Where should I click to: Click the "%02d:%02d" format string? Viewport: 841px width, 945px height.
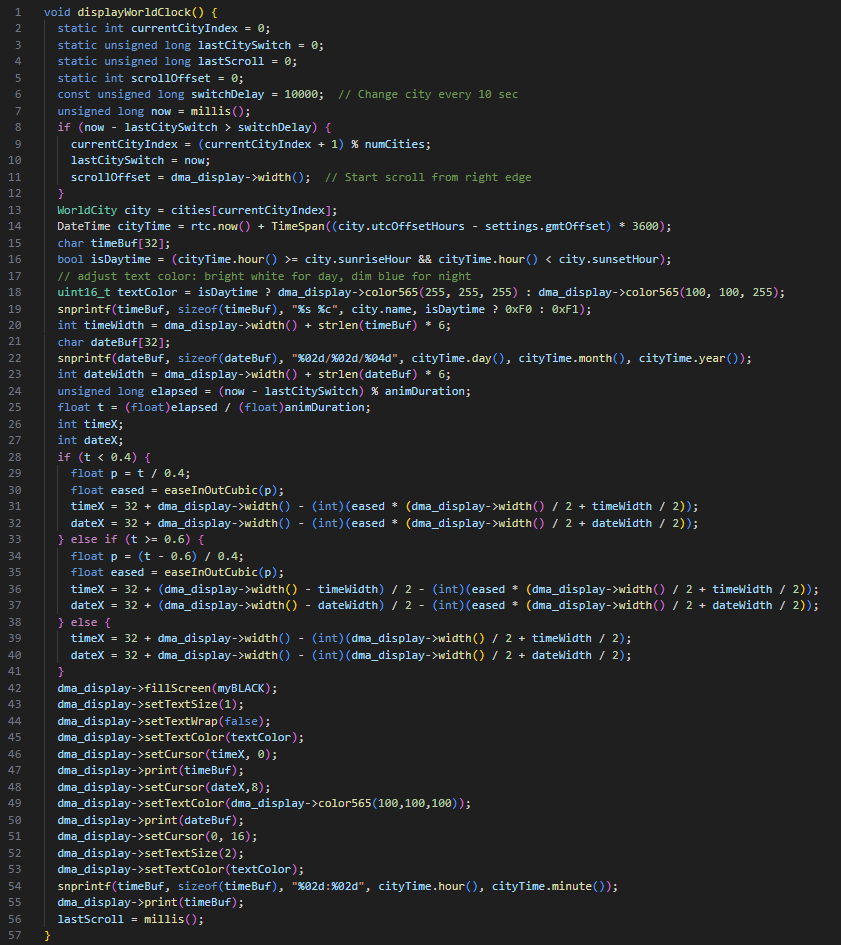pyautogui.click(x=330, y=886)
